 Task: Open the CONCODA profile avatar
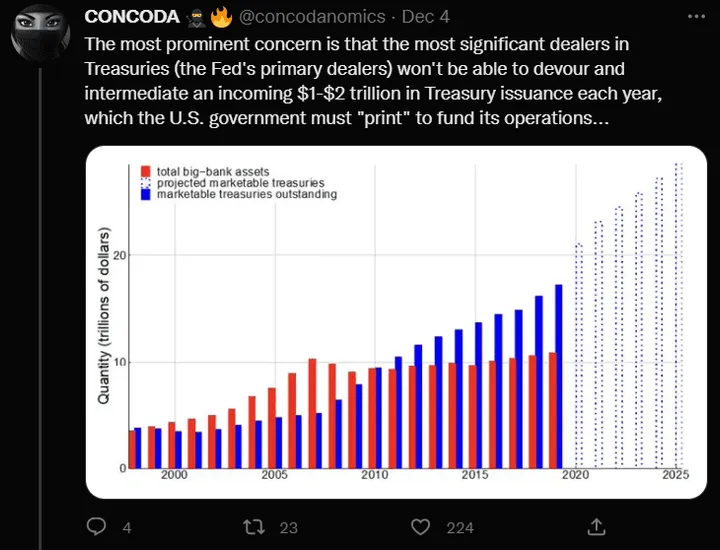click(x=39, y=37)
